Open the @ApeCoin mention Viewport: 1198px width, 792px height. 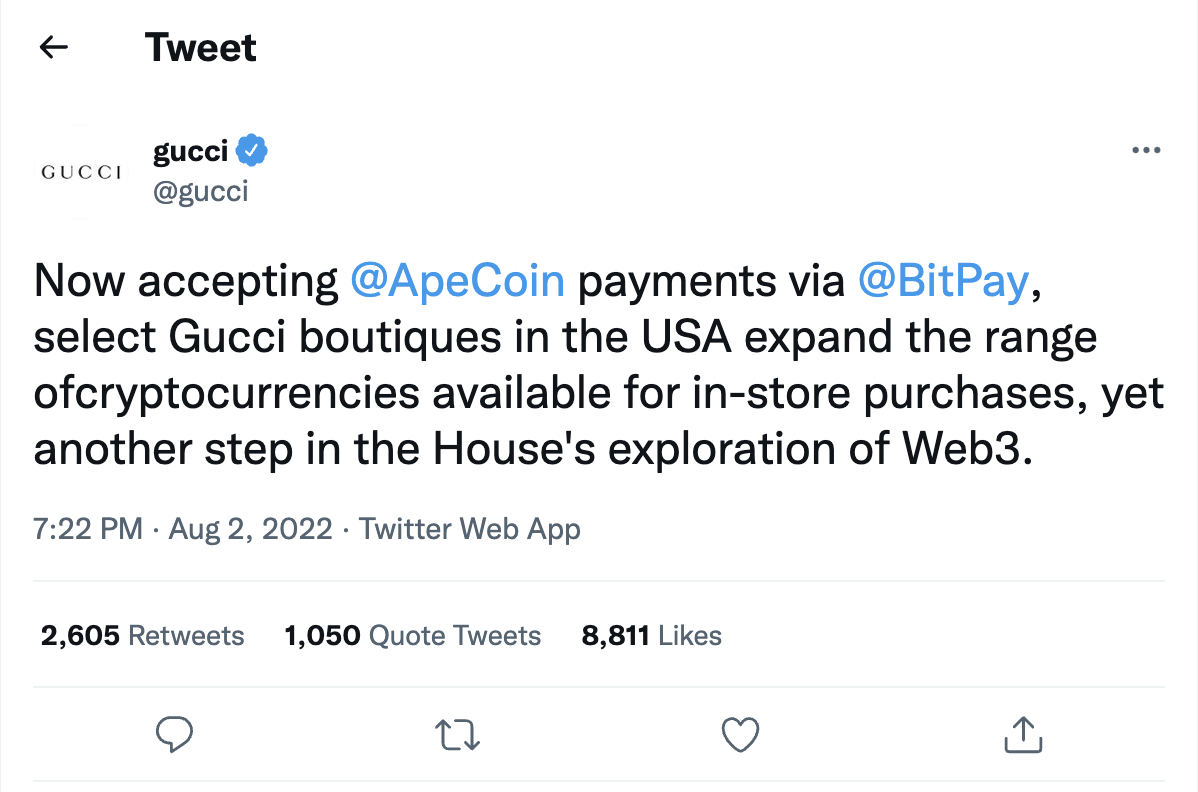pos(457,280)
